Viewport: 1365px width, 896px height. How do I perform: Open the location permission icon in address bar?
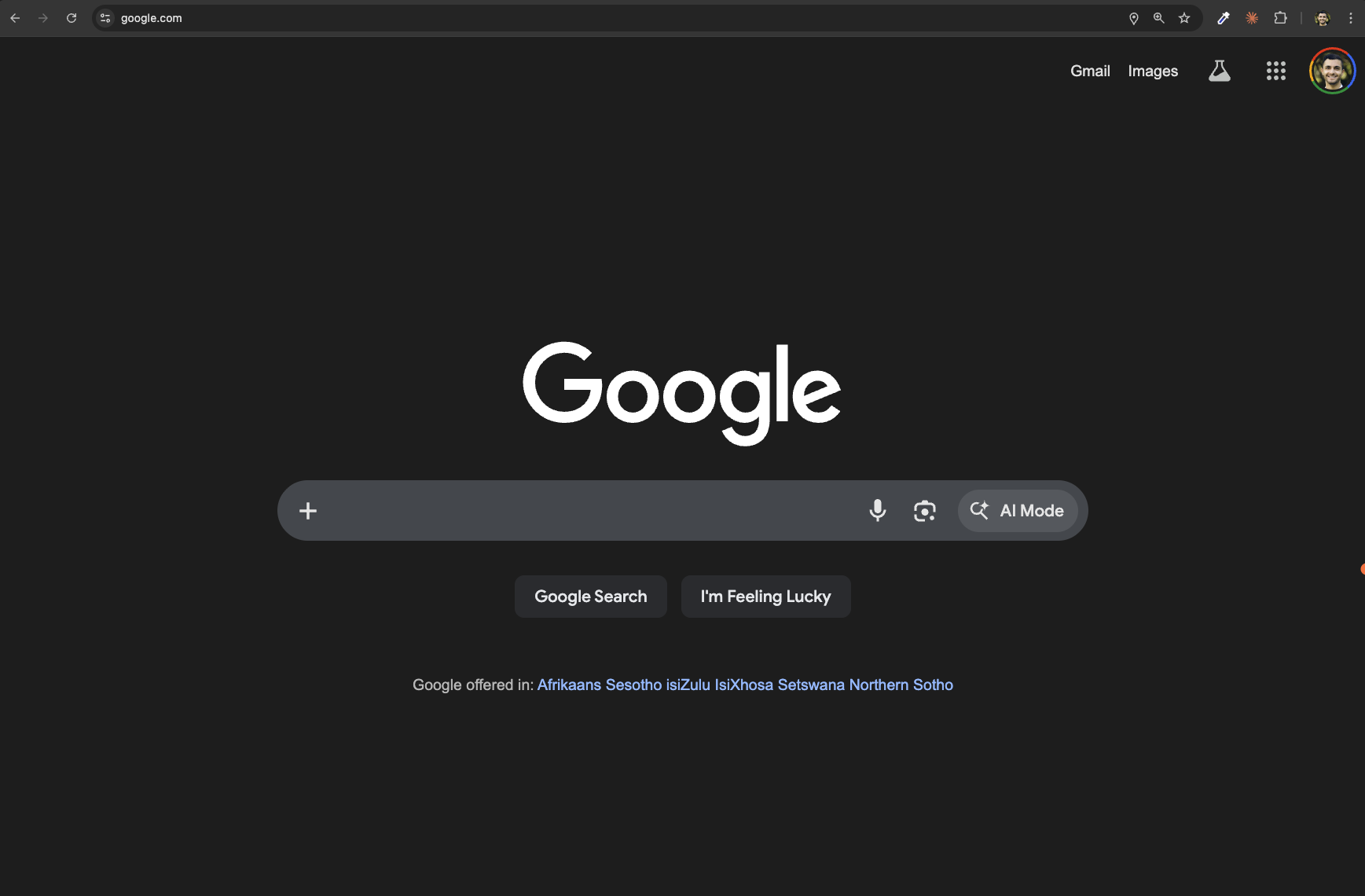1134,18
